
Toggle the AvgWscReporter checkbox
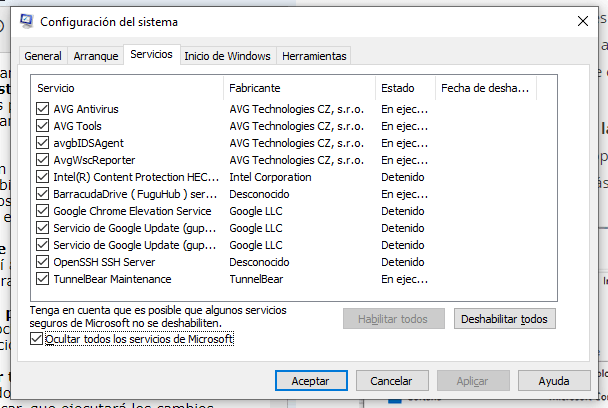coord(42,160)
